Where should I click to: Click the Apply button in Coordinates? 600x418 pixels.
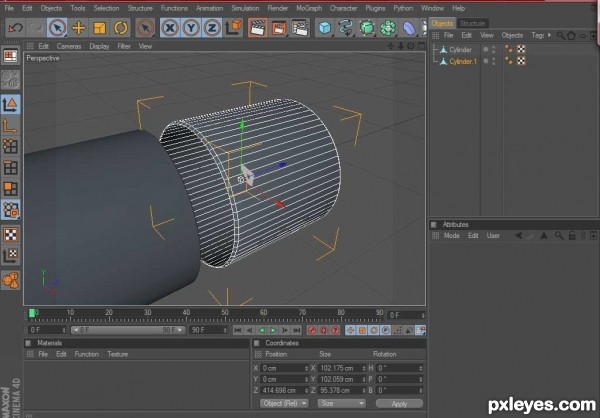point(399,404)
